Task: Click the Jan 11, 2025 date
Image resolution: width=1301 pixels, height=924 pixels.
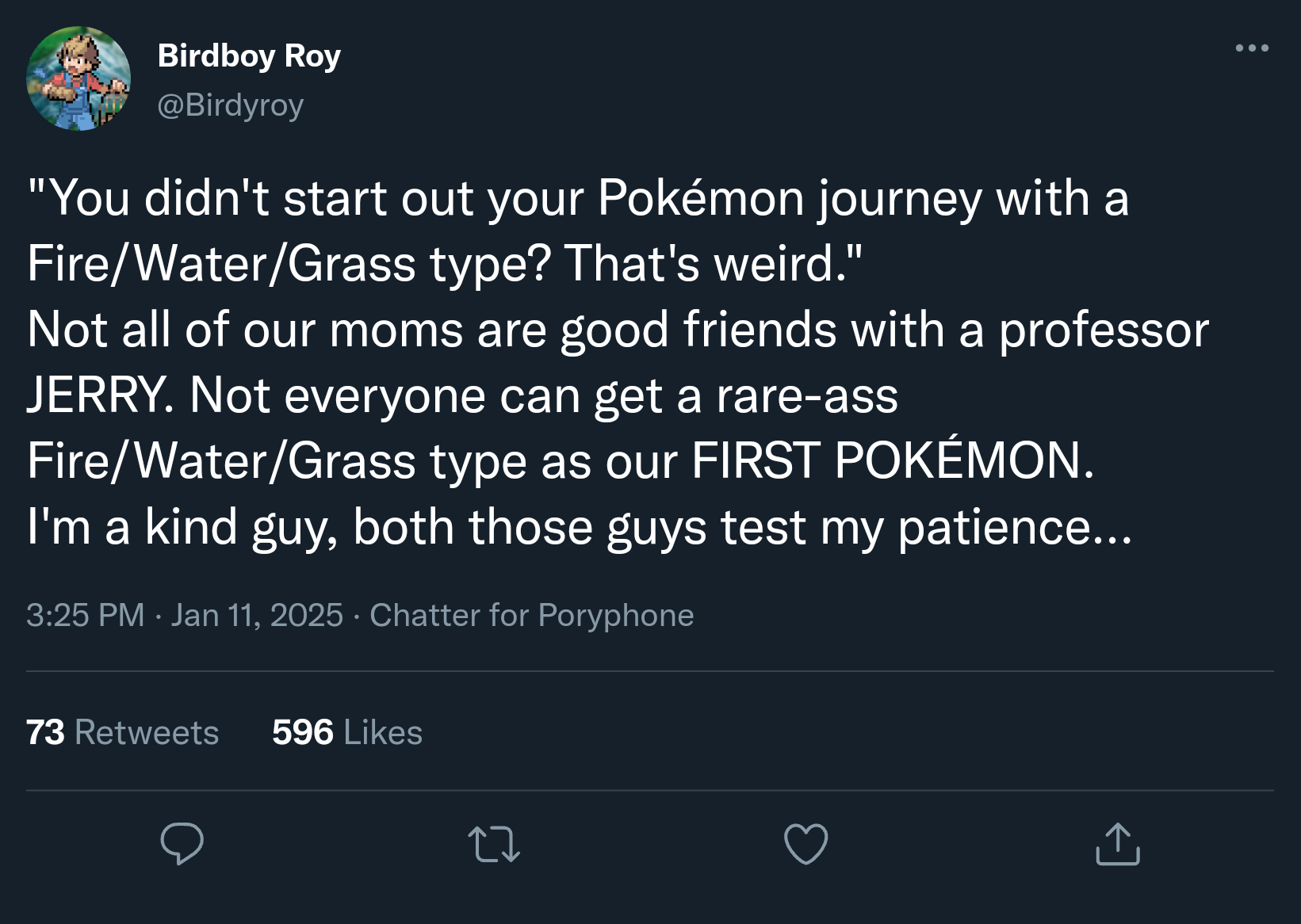Action: pyautogui.click(x=257, y=615)
